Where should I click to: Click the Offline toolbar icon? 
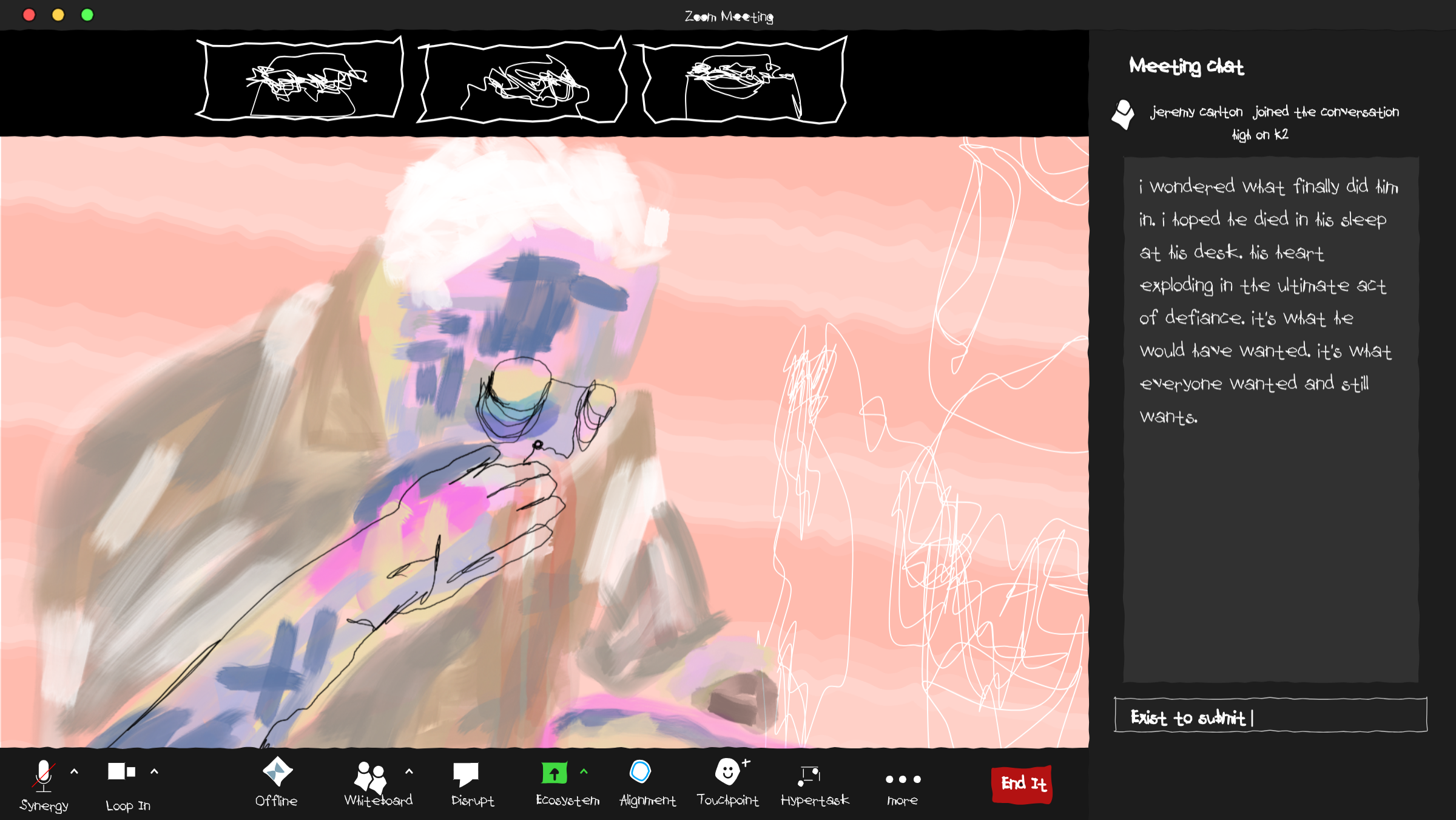coord(277,772)
